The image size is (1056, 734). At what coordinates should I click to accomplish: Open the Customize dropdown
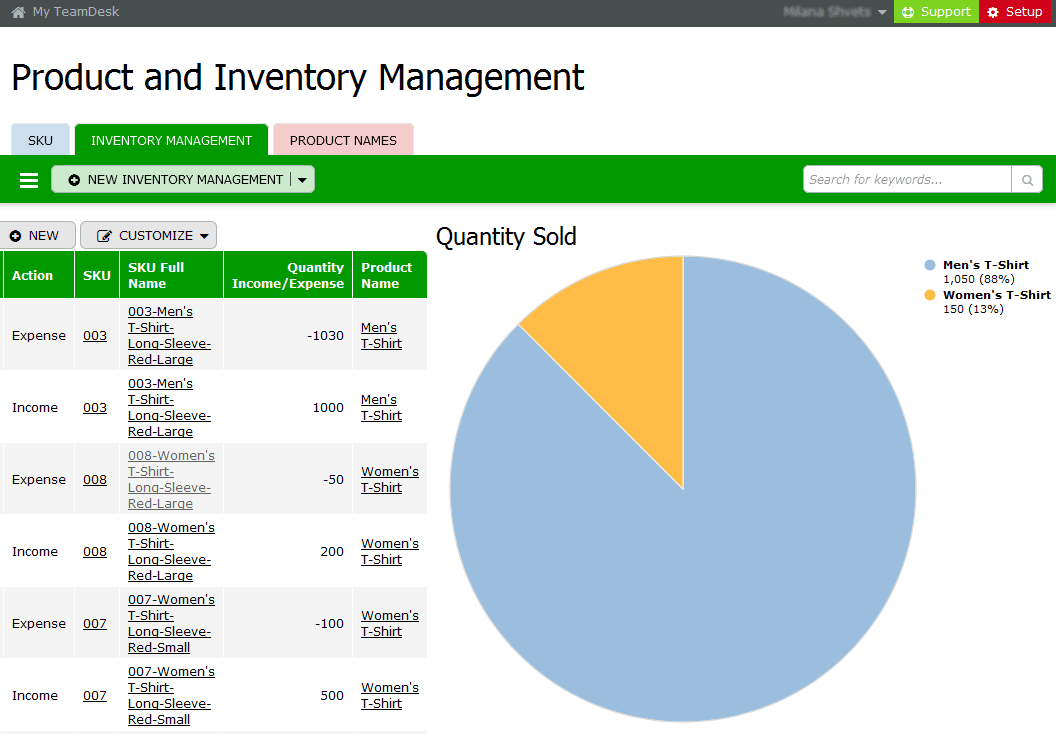pos(148,236)
